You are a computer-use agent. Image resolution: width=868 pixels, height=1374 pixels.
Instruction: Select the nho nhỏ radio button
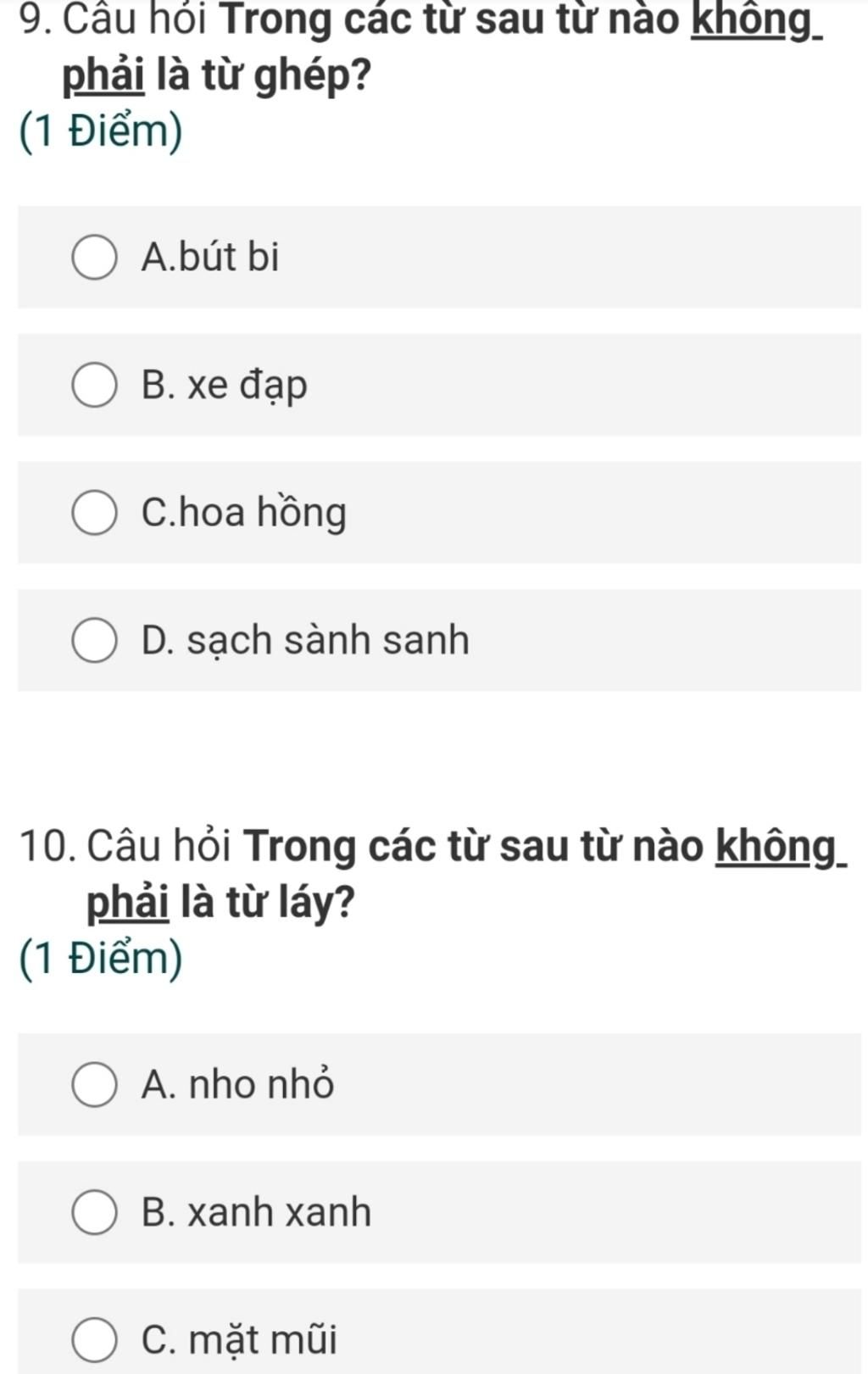[x=94, y=1085]
